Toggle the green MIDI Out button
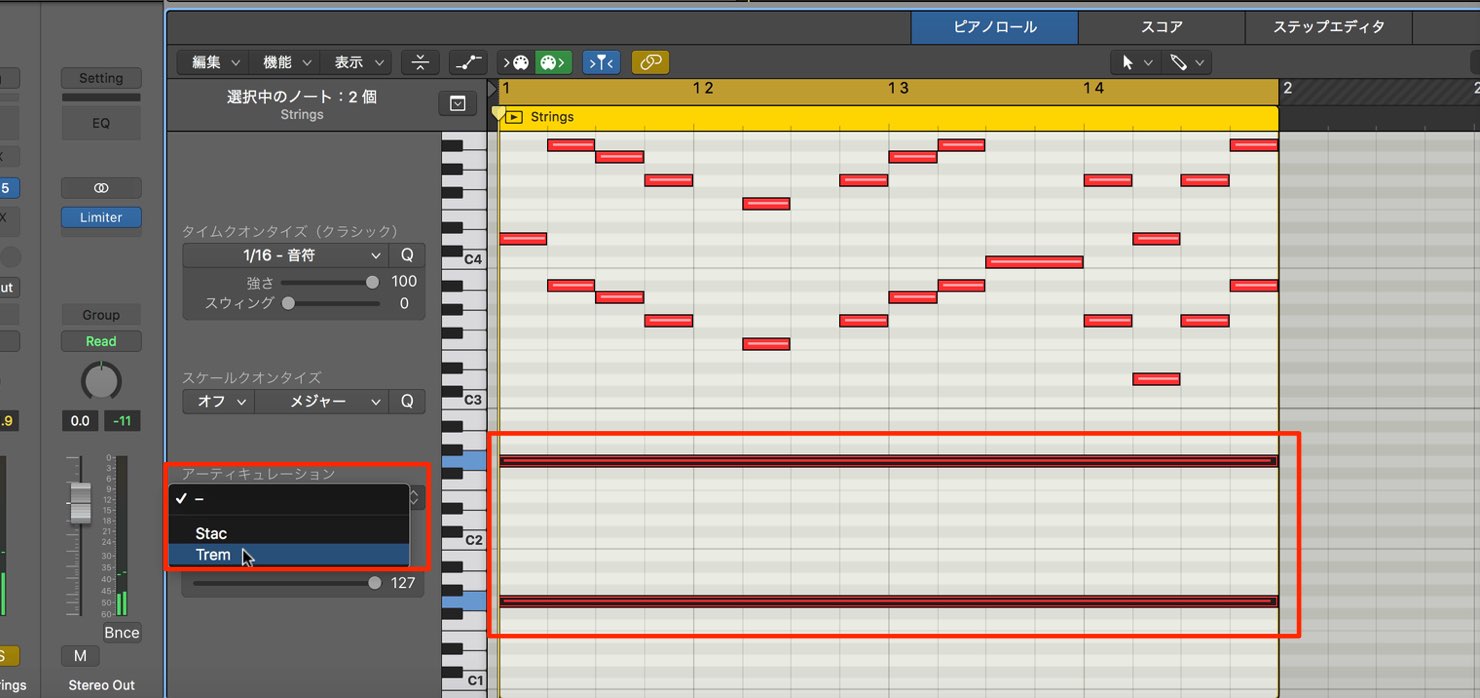The height and width of the screenshot is (698, 1480). coord(552,63)
